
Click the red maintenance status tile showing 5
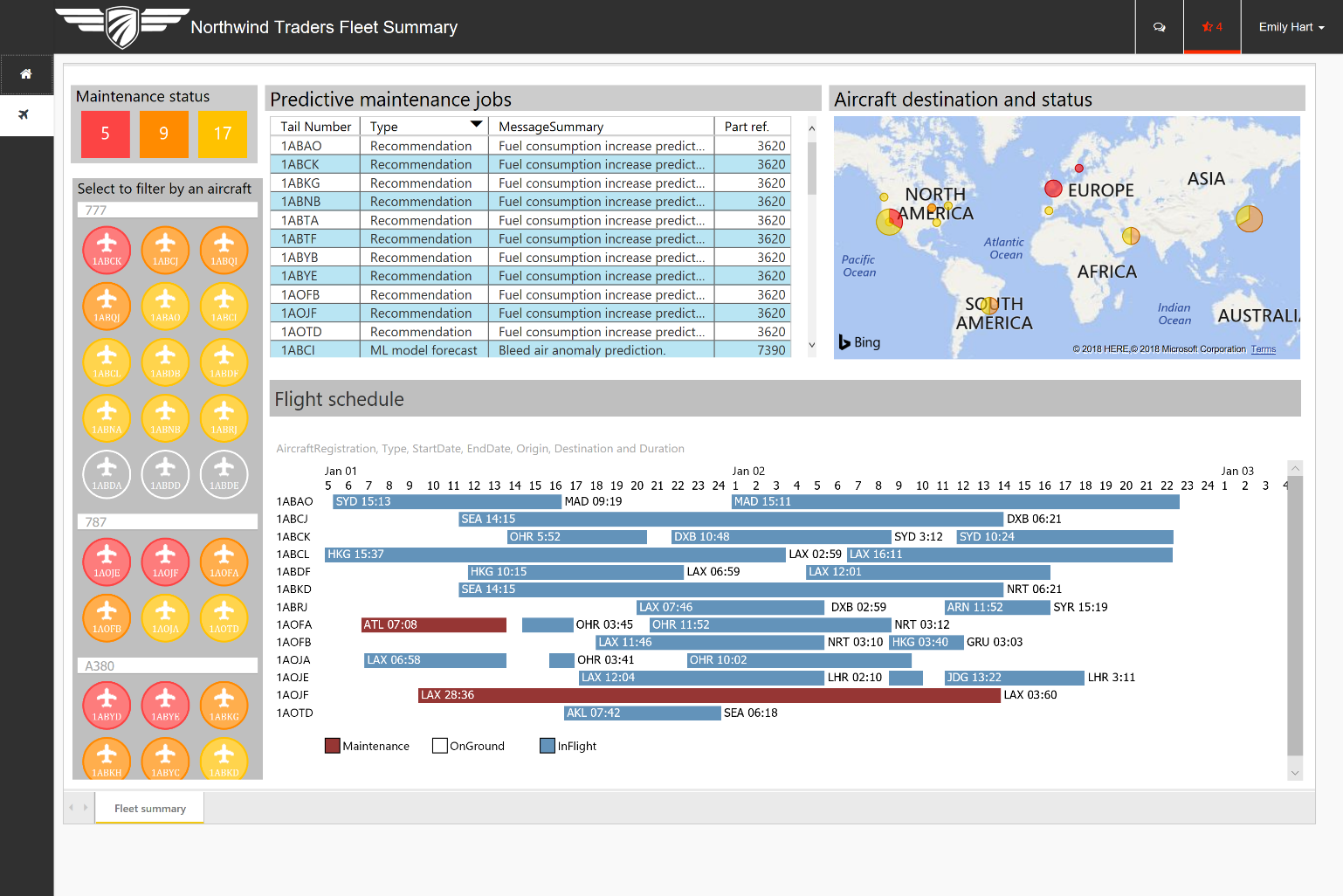[105, 134]
